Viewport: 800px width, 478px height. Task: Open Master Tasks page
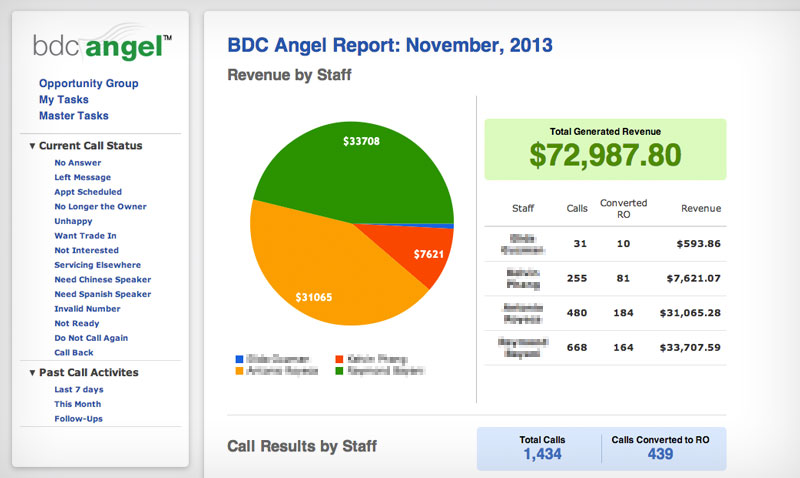73,116
